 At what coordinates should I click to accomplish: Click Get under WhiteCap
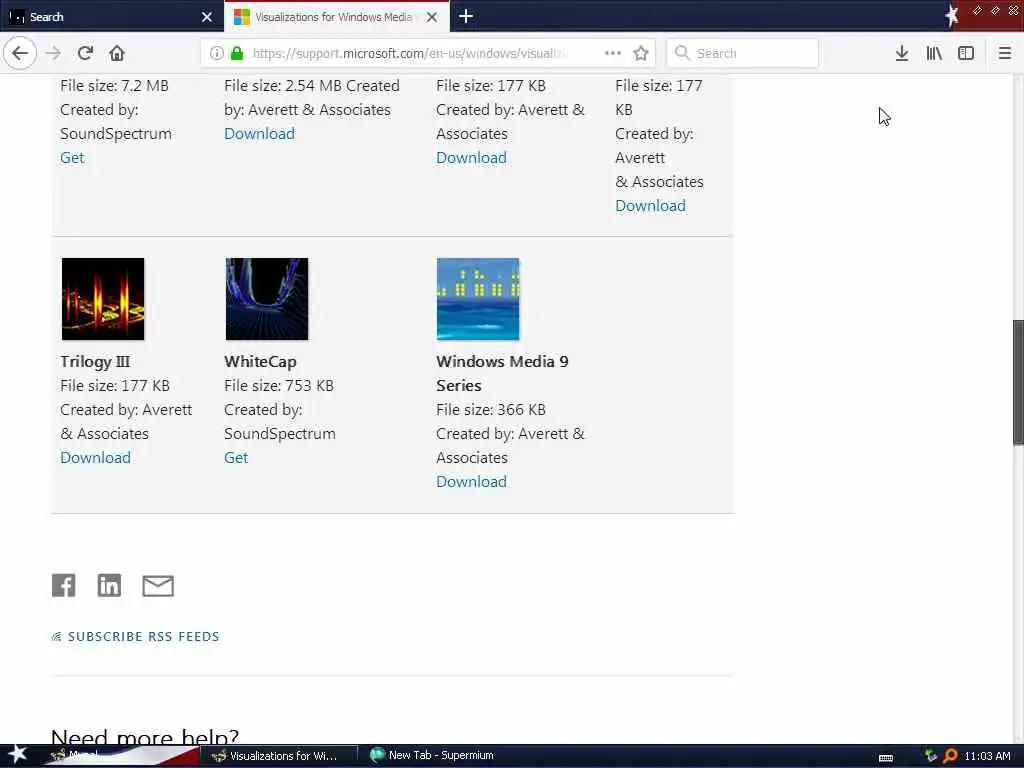236,457
